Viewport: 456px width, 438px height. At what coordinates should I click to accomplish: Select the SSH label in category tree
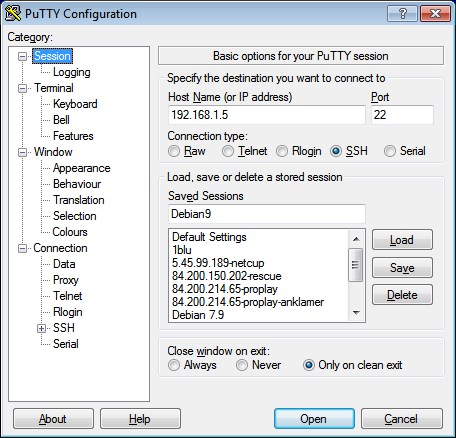(x=64, y=328)
